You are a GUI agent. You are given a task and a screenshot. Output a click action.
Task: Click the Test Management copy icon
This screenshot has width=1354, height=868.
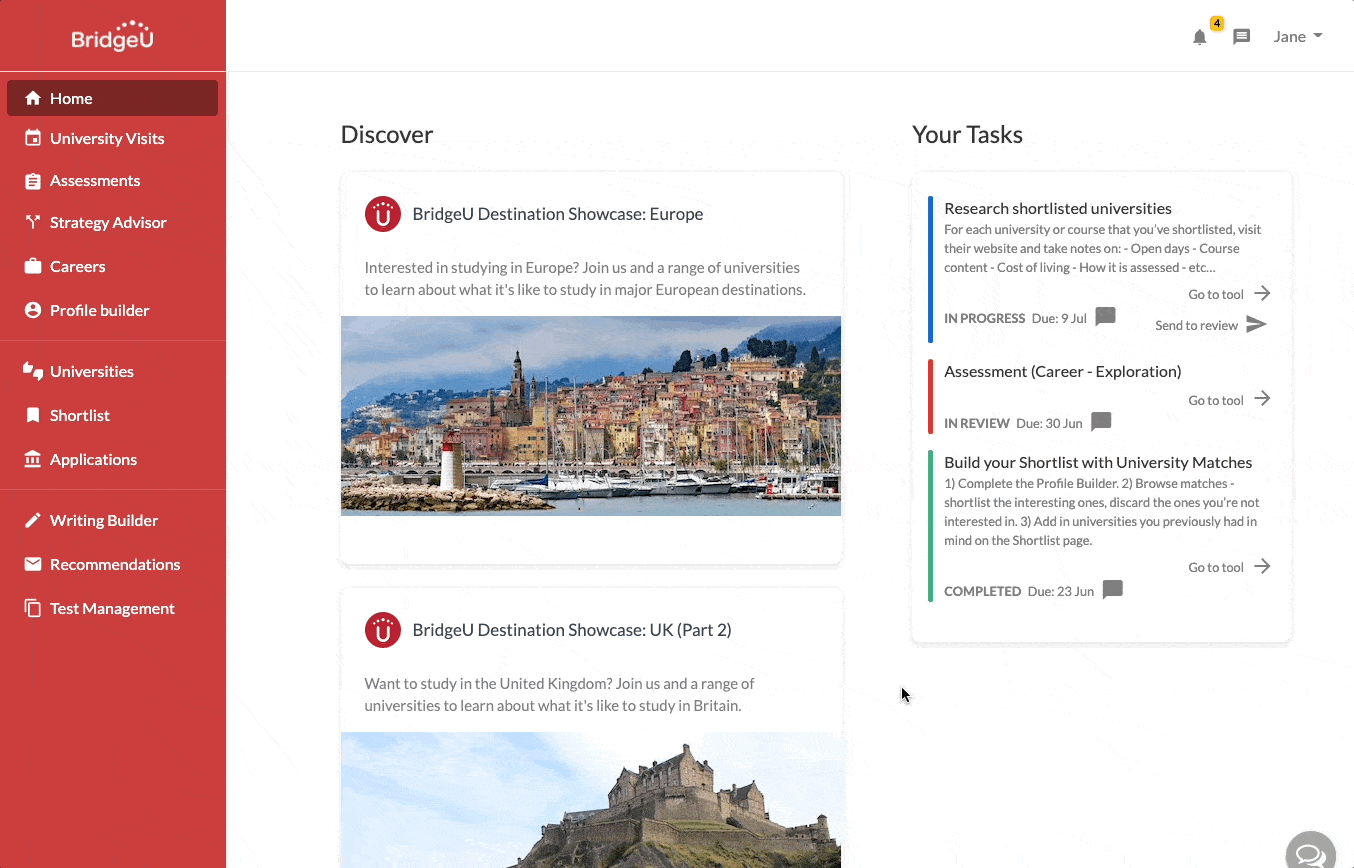[x=33, y=608]
